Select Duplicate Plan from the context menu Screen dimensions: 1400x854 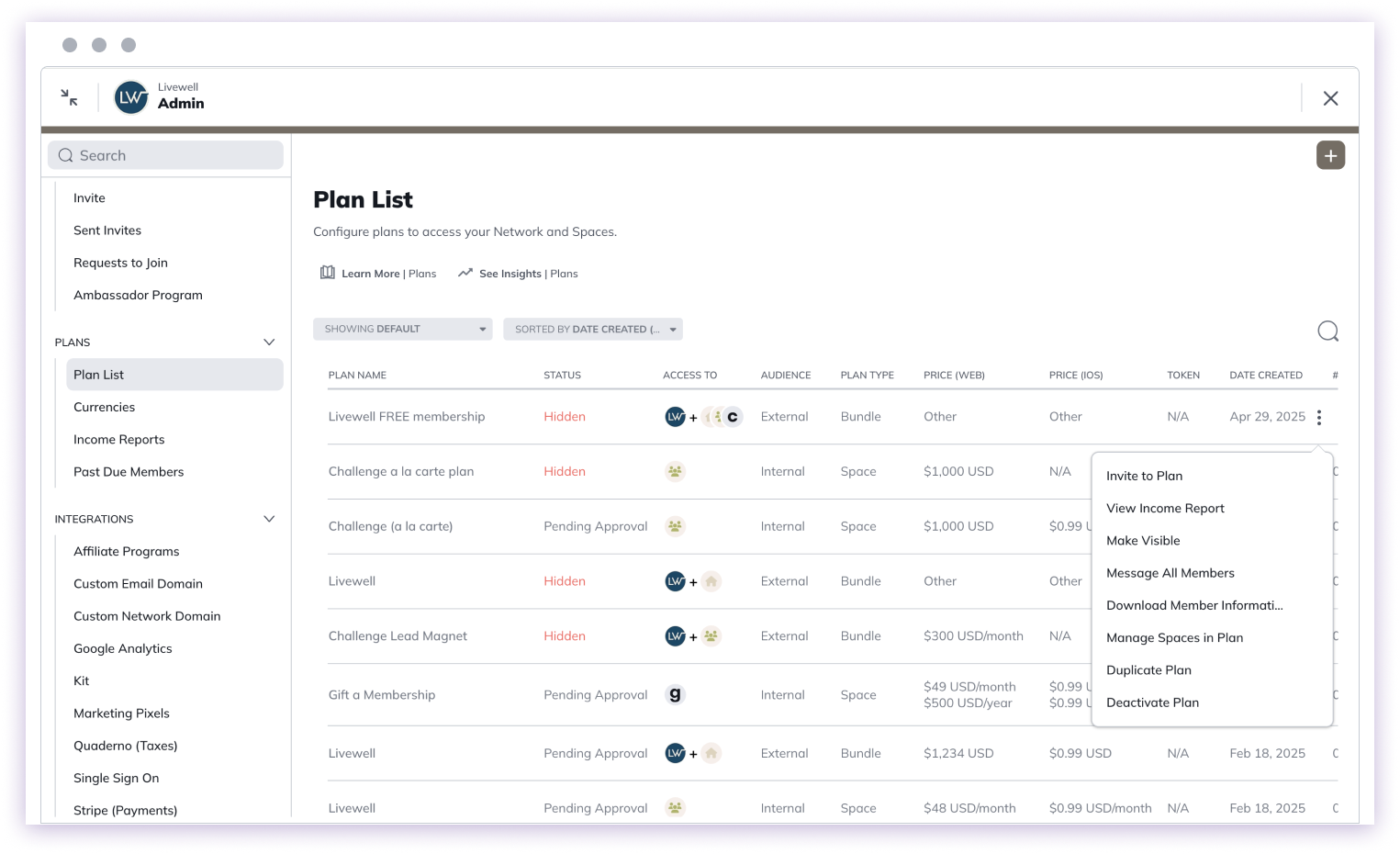(x=1148, y=669)
